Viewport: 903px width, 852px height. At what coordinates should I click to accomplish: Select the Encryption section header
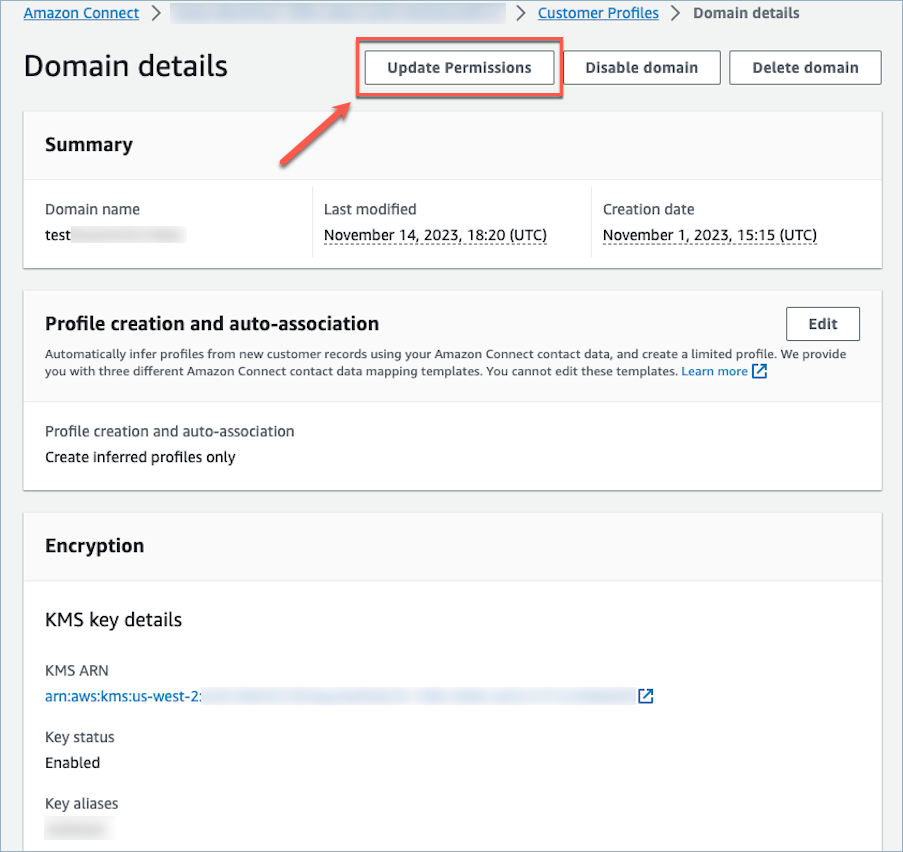(x=94, y=545)
